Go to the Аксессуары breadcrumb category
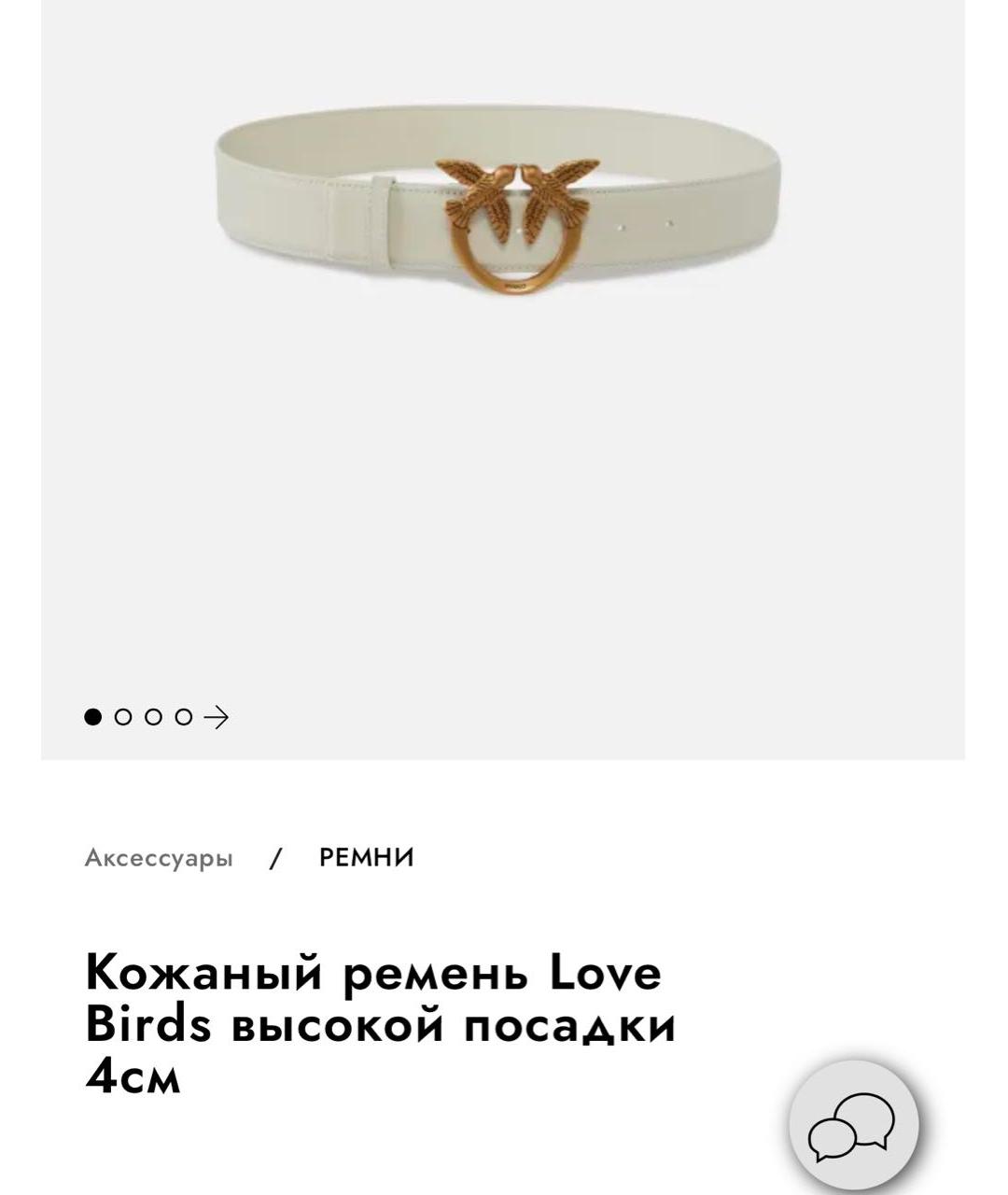Screen dimensions: 1008x1195 159,857
